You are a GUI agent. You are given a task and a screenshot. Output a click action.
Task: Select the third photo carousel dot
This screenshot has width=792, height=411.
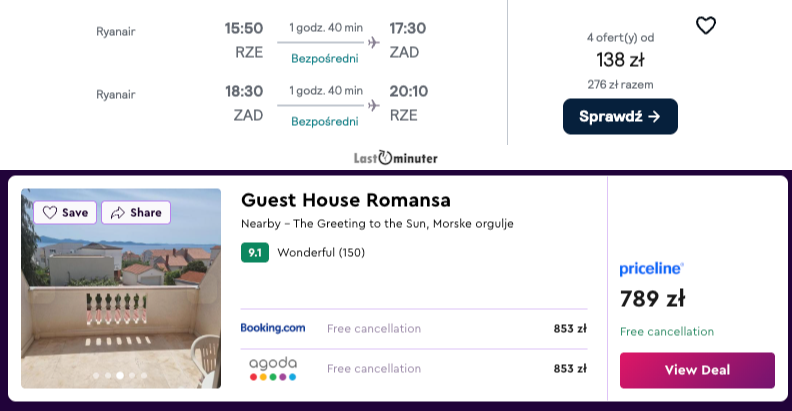click(120, 375)
